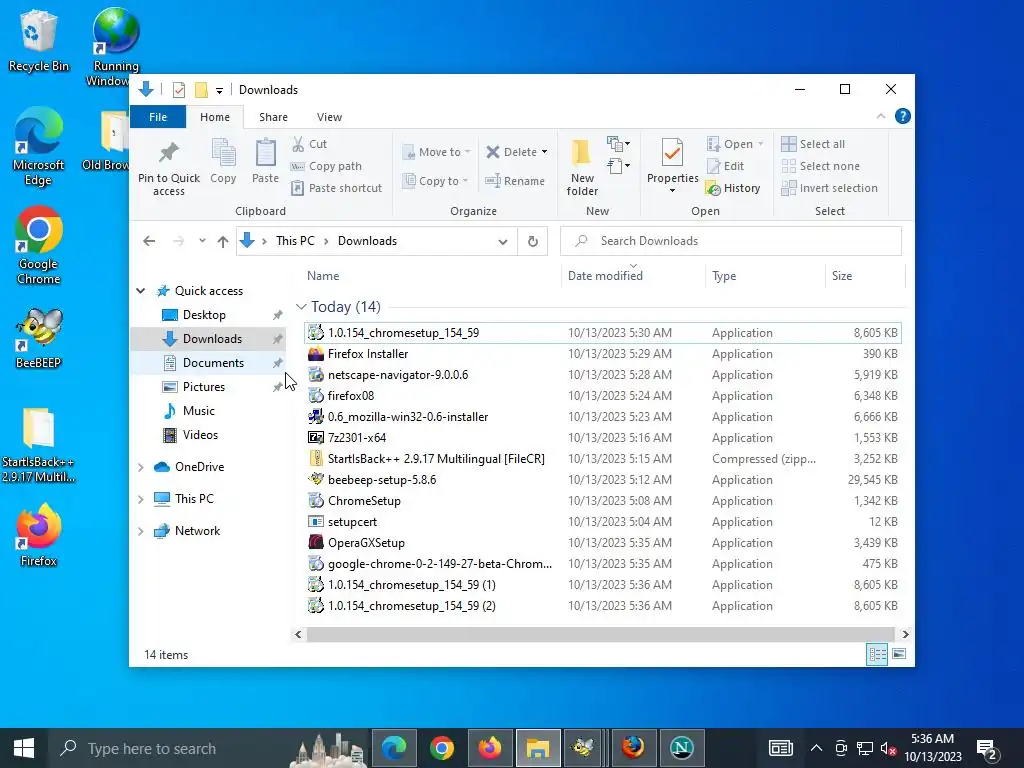Viewport: 1024px width, 768px height.
Task: Open the Windows Start menu
Action: 24,748
